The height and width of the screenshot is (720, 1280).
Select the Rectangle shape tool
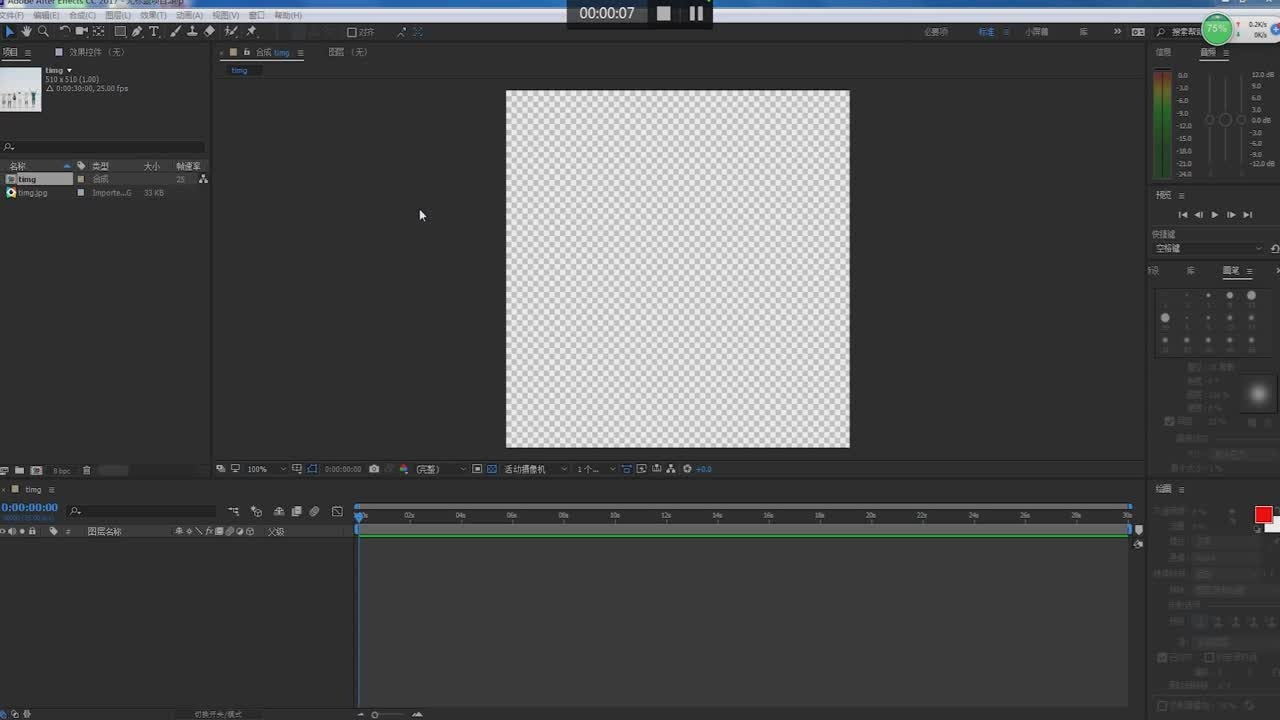tap(120, 32)
